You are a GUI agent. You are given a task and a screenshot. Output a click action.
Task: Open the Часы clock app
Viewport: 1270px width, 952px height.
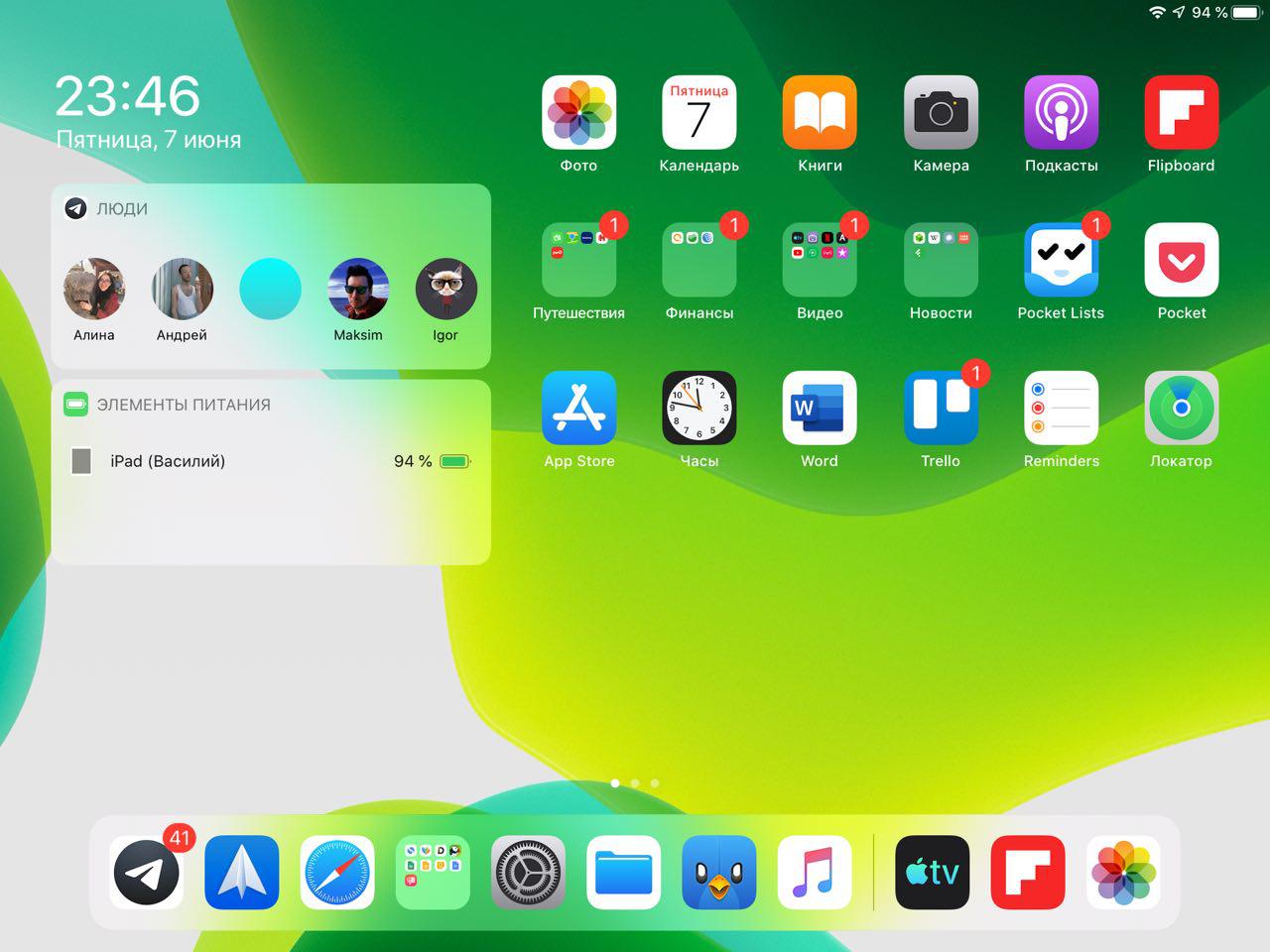[699, 408]
